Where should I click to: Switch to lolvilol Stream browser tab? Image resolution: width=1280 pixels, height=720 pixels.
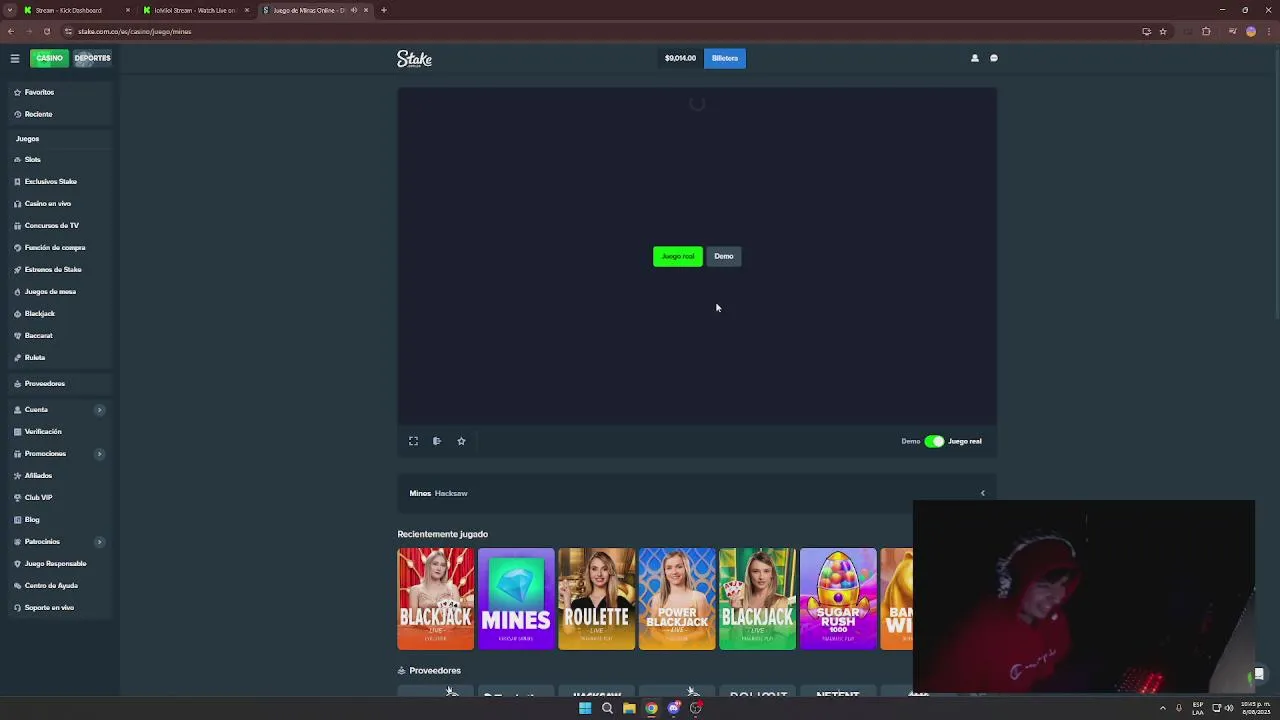click(x=195, y=10)
